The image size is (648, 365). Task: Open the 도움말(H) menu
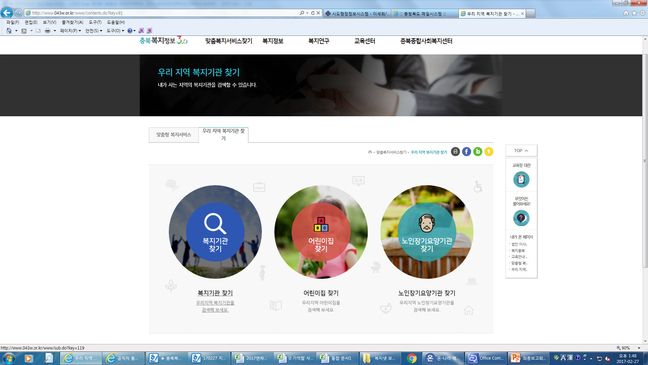(x=116, y=22)
